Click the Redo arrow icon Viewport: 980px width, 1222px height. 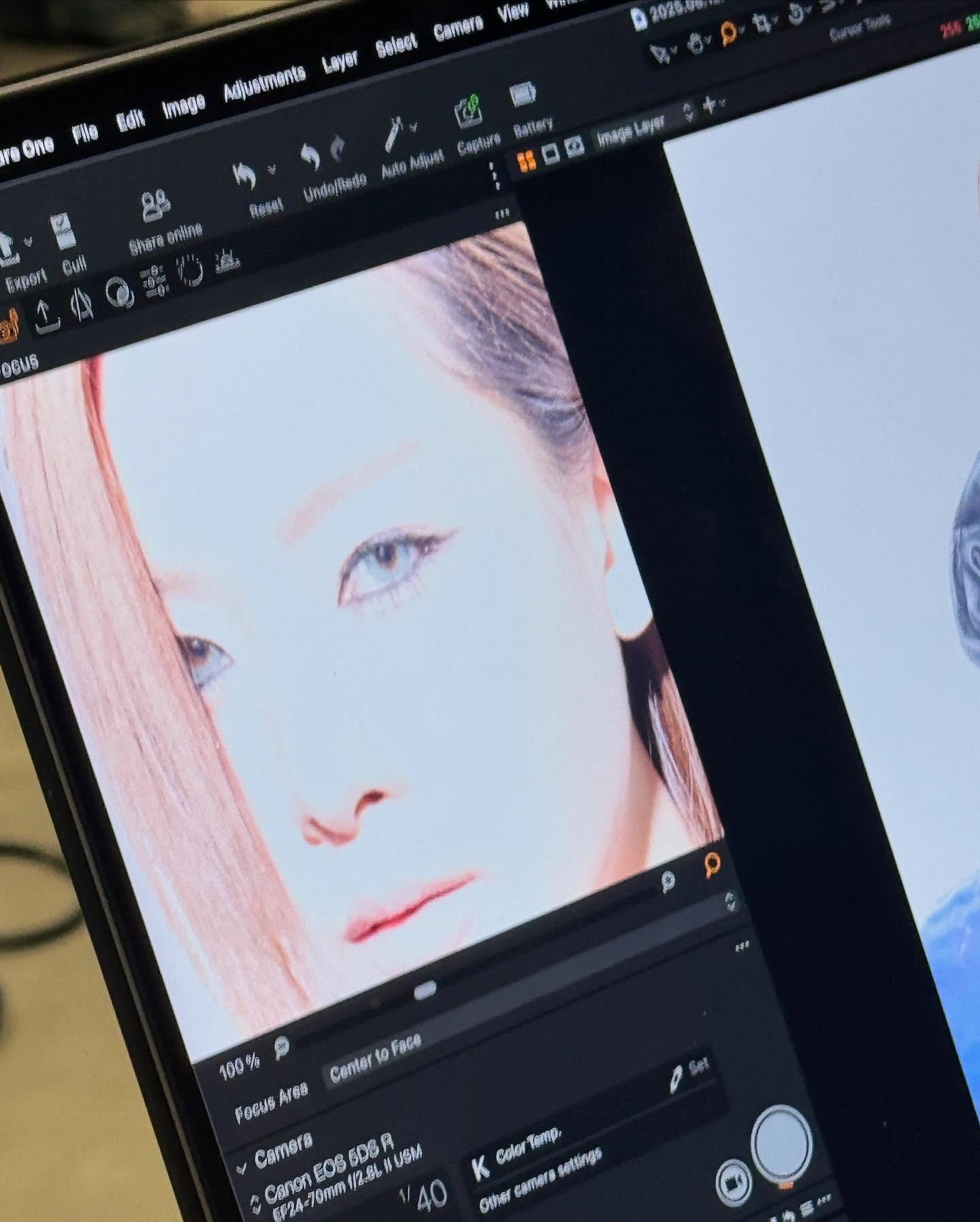pos(338,148)
